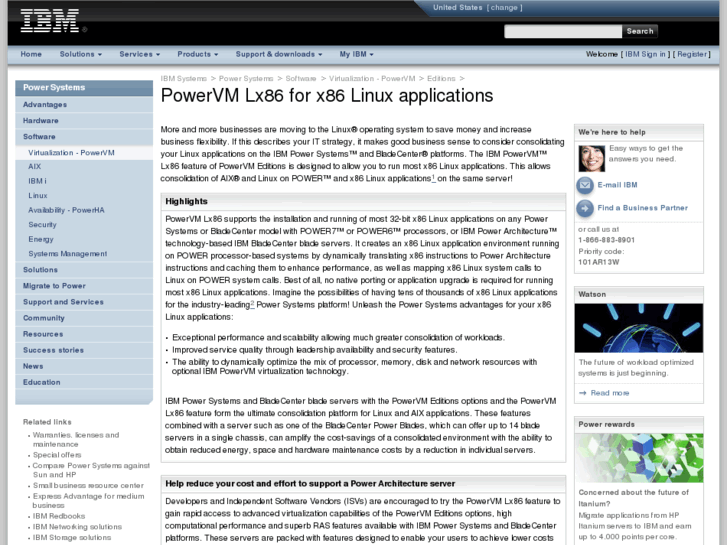The image size is (727, 545).
Task: Open Hardware in sidebar
Action: coord(84,121)
